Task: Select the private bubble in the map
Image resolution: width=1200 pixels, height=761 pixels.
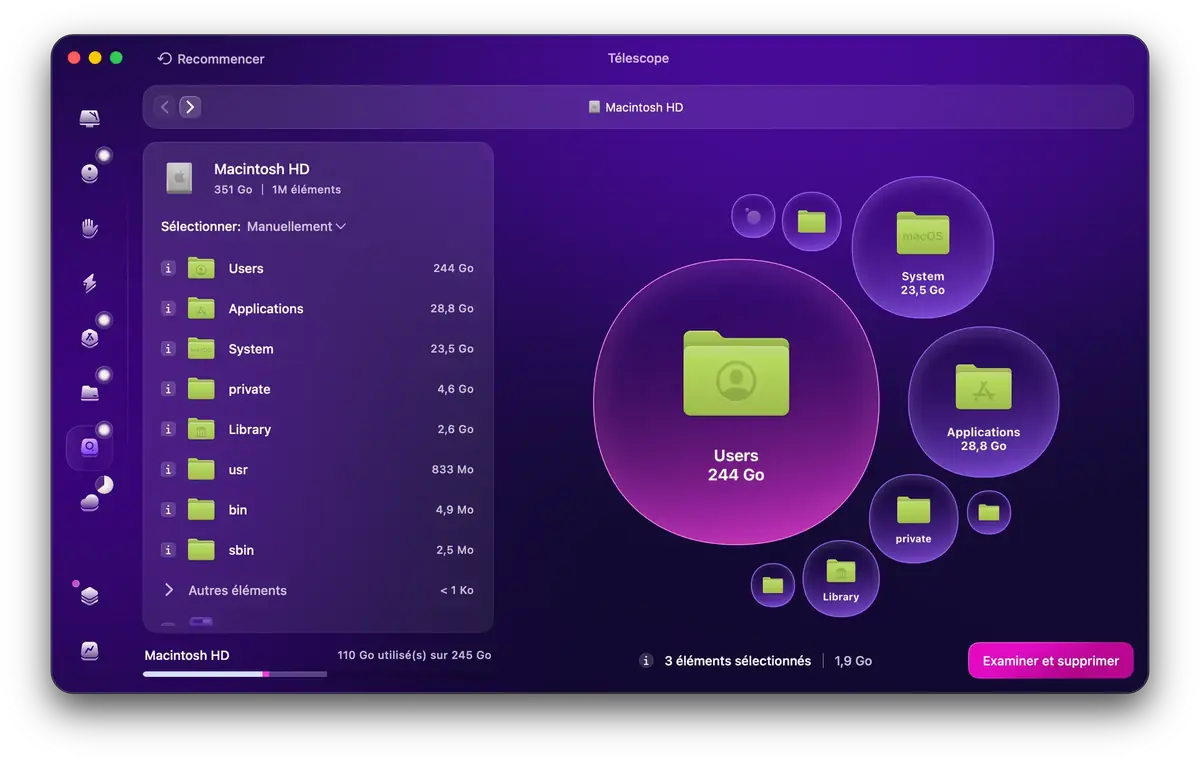Action: pos(913,519)
